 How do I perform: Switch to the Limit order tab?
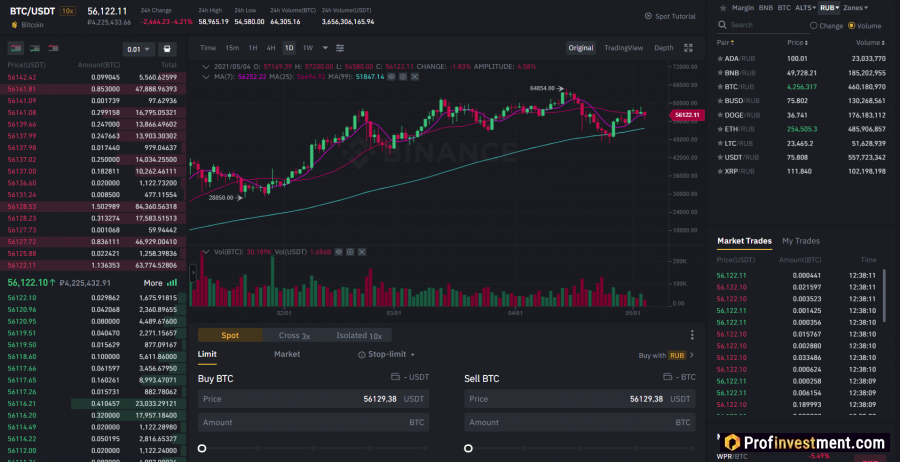pyautogui.click(x=207, y=354)
